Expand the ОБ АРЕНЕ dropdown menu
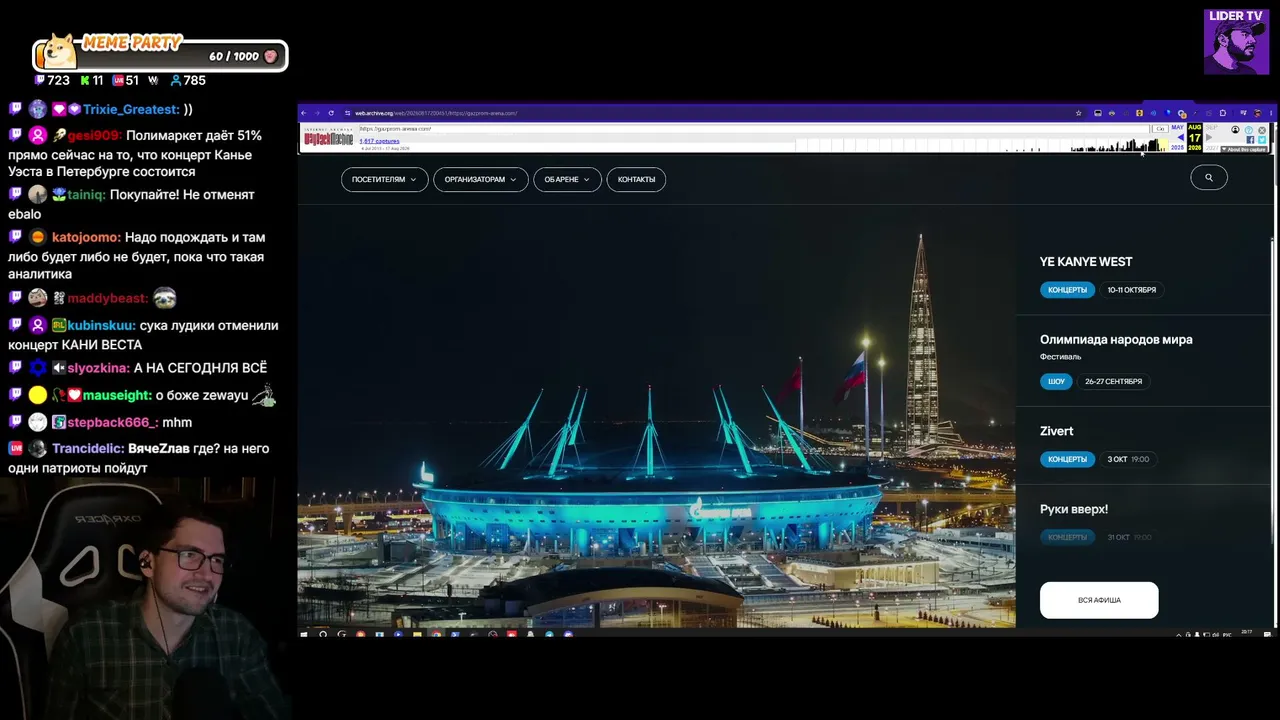 pos(567,179)
